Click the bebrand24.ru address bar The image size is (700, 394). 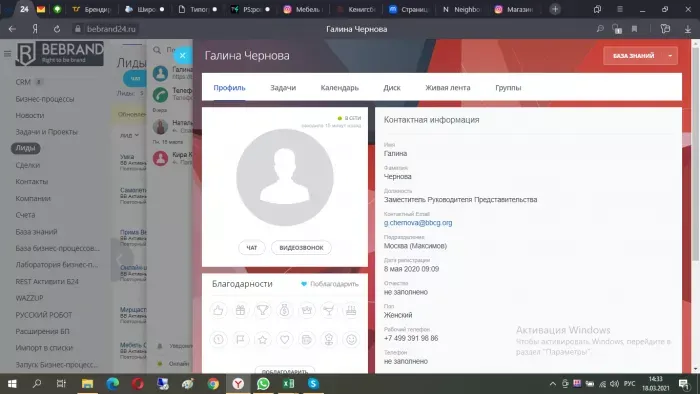[106, 29]
